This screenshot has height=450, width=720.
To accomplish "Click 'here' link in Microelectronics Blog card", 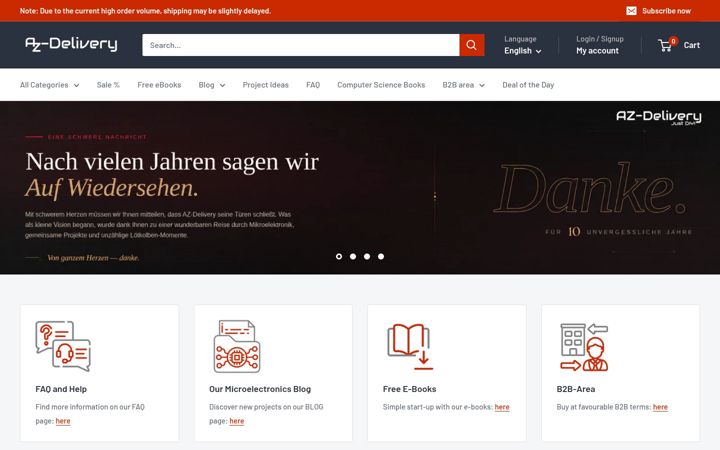I will [236, 421].
